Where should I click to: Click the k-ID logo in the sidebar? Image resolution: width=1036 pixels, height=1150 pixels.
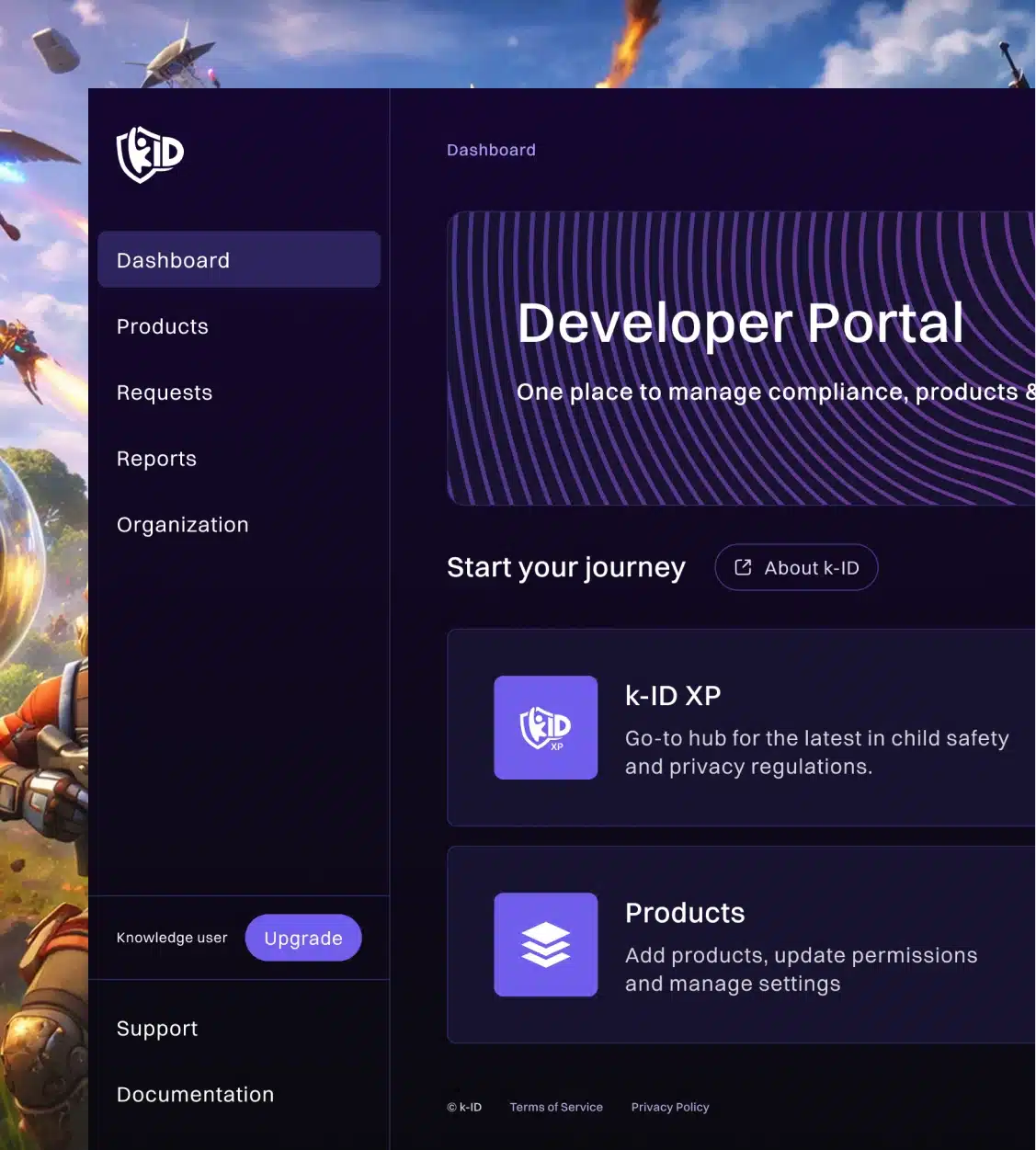(149, 154)
